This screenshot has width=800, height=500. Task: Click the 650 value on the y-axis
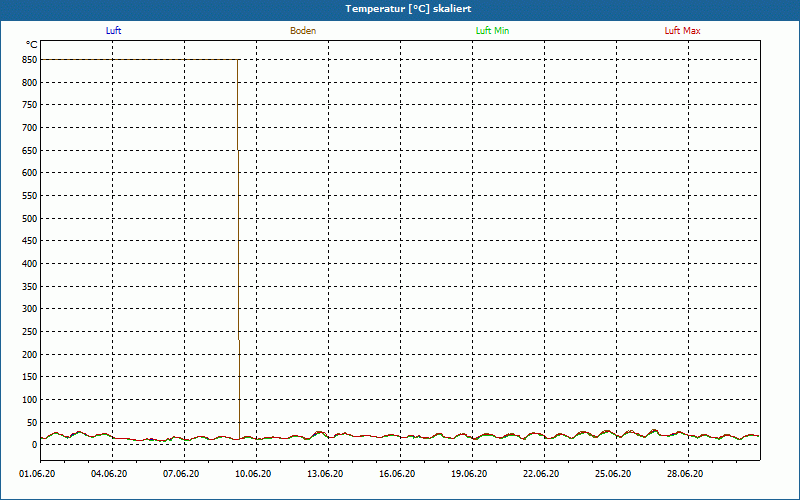click(x=30, y=151)
